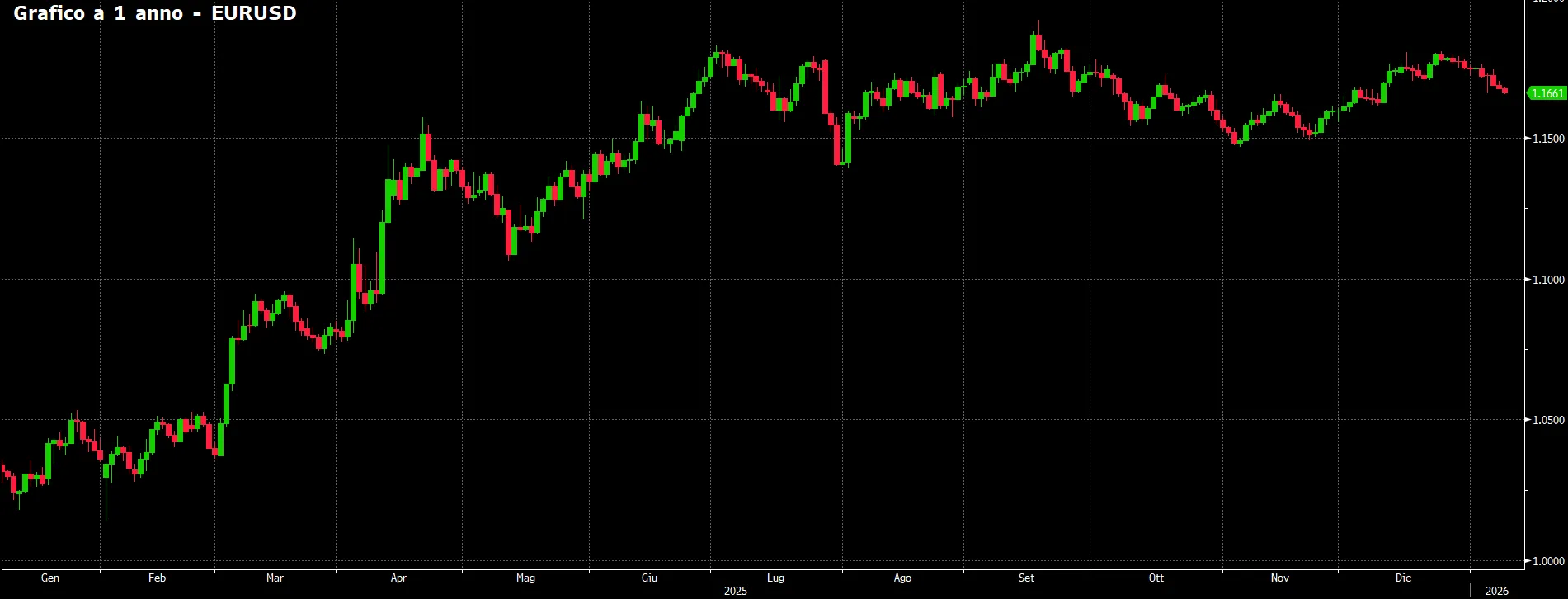Select the 'Giu' month label on time axis
The height and width of the screenshot is (599, 1568).
pos(649,578)
